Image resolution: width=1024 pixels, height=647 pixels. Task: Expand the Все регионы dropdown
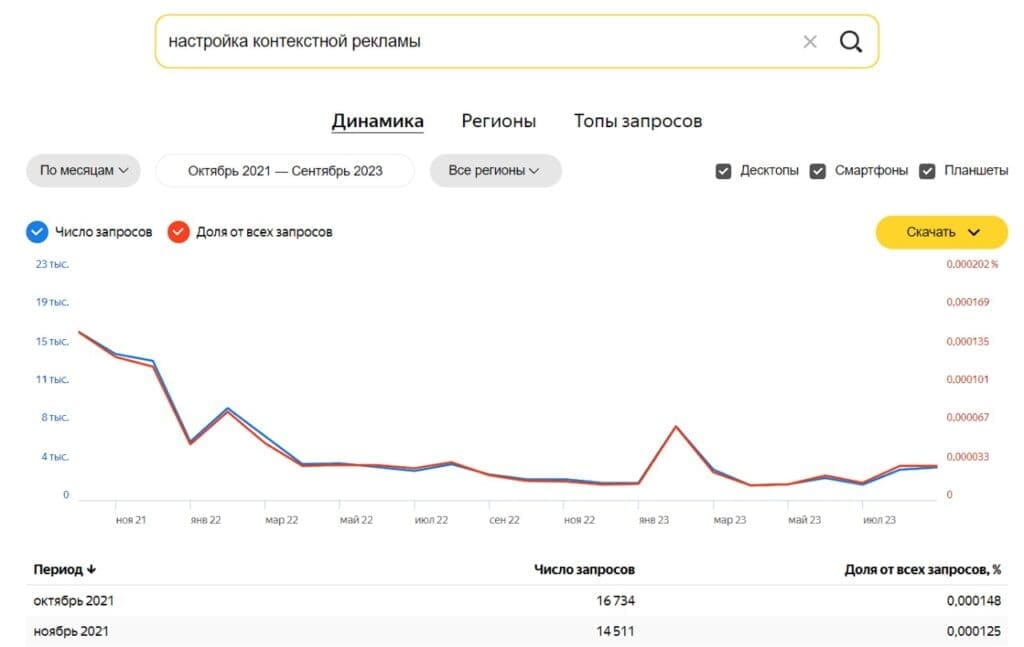click(x=495, y=170)
